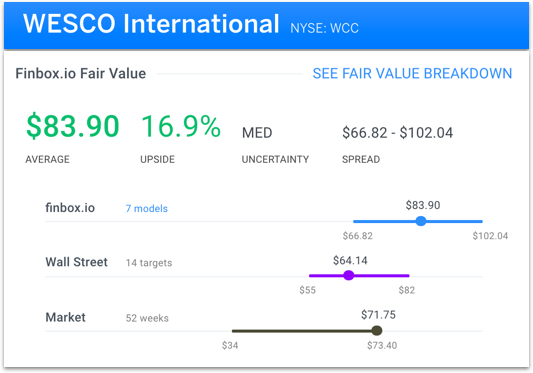
Task: Click the $66.82 - $102.04 spread value
Action: click(397, 133)
